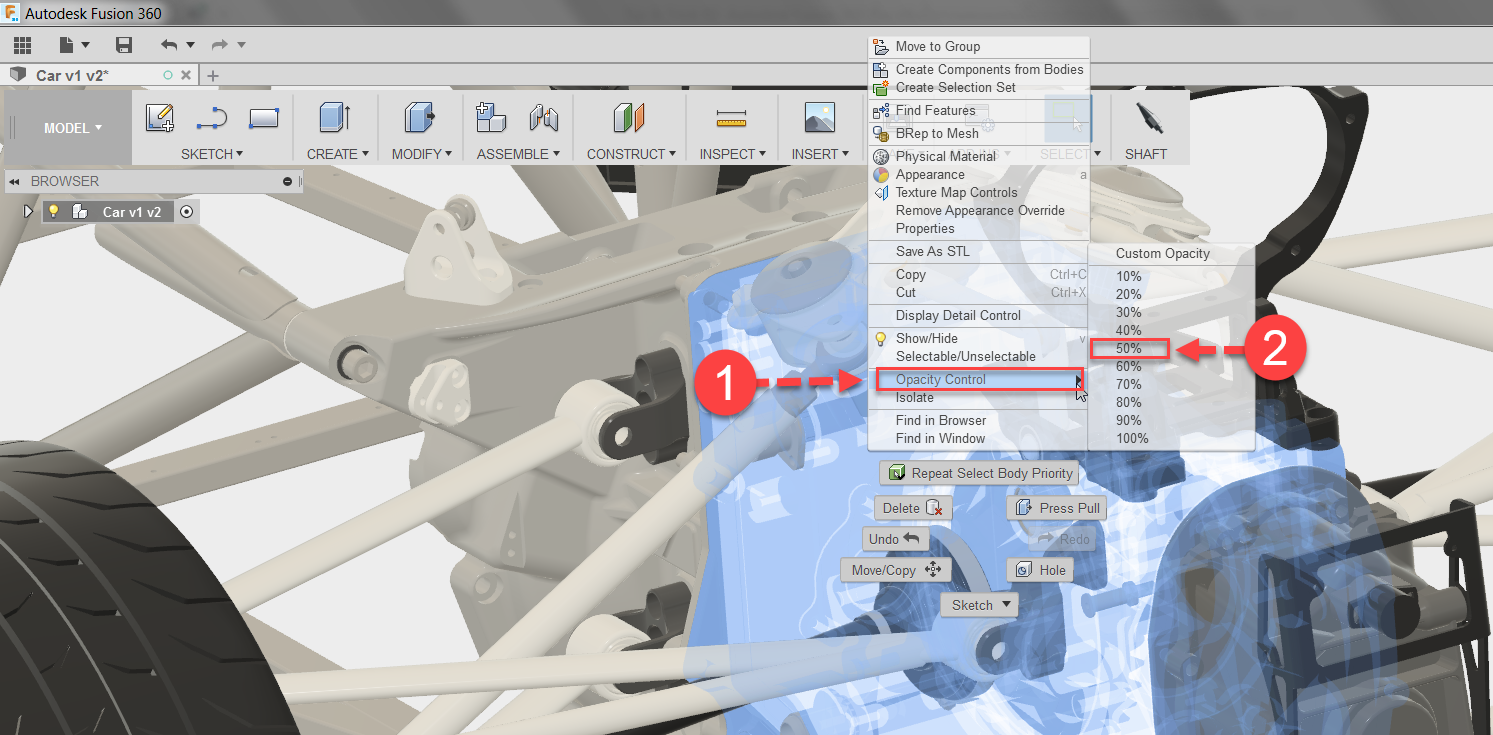This screenshot has height=735, width=1493.
Task: Expand Car v1 v2 in the Browser tree
Action: pos(27,211)
